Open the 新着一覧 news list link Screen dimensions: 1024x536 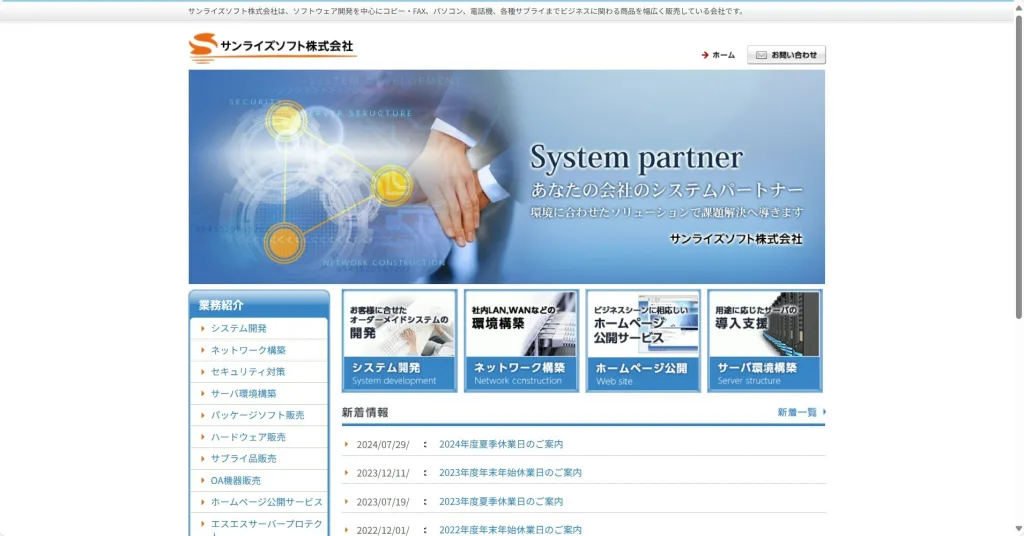pyautogui.click(x=797, y=413)
